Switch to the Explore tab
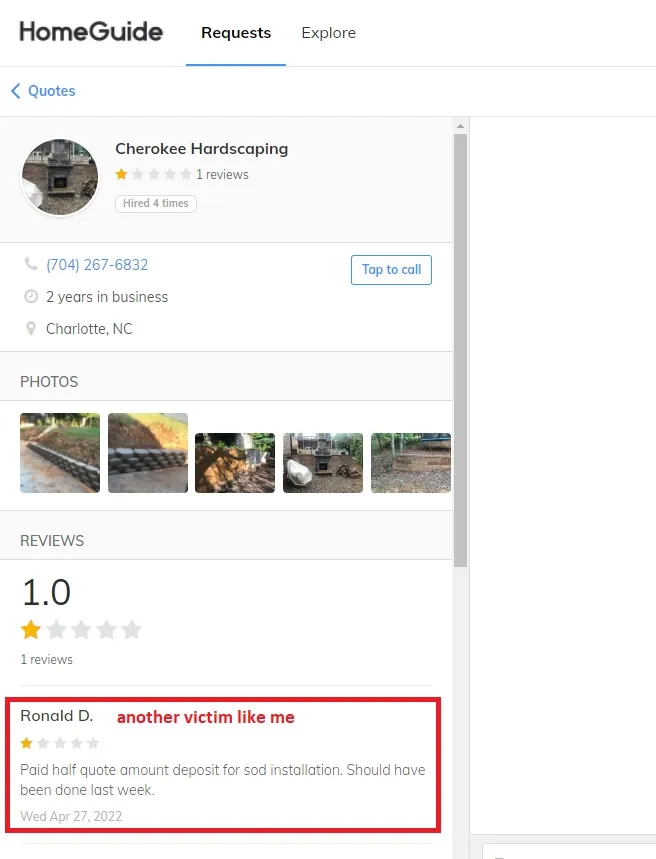The height and width of the screenshot is (859, 656). click(x=328, y=33)
